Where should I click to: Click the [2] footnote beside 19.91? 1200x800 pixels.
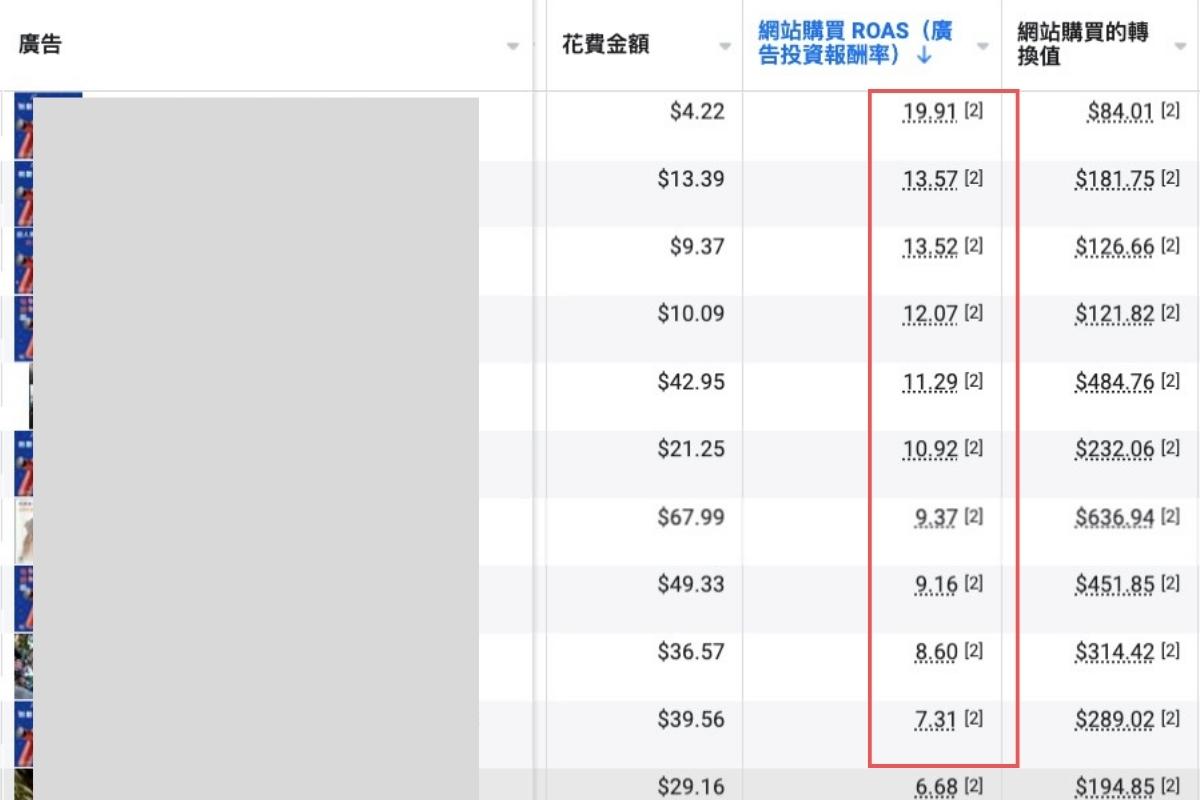974,111
